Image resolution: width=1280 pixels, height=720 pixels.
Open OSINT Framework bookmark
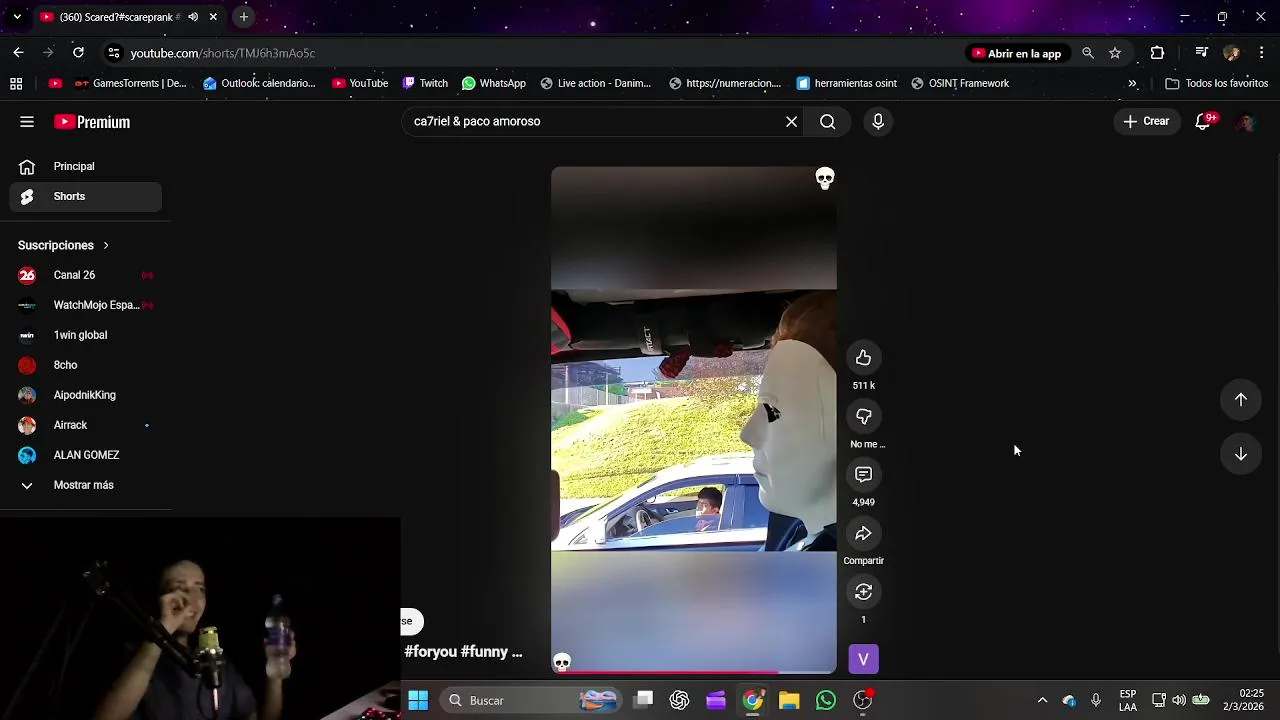(x=960, y=84)
